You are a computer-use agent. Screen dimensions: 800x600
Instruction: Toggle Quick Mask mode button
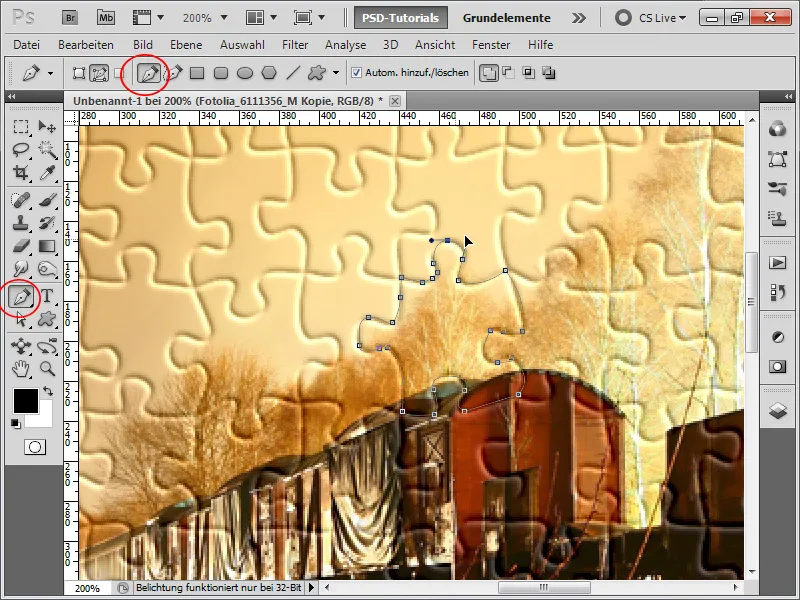[35, 447]
